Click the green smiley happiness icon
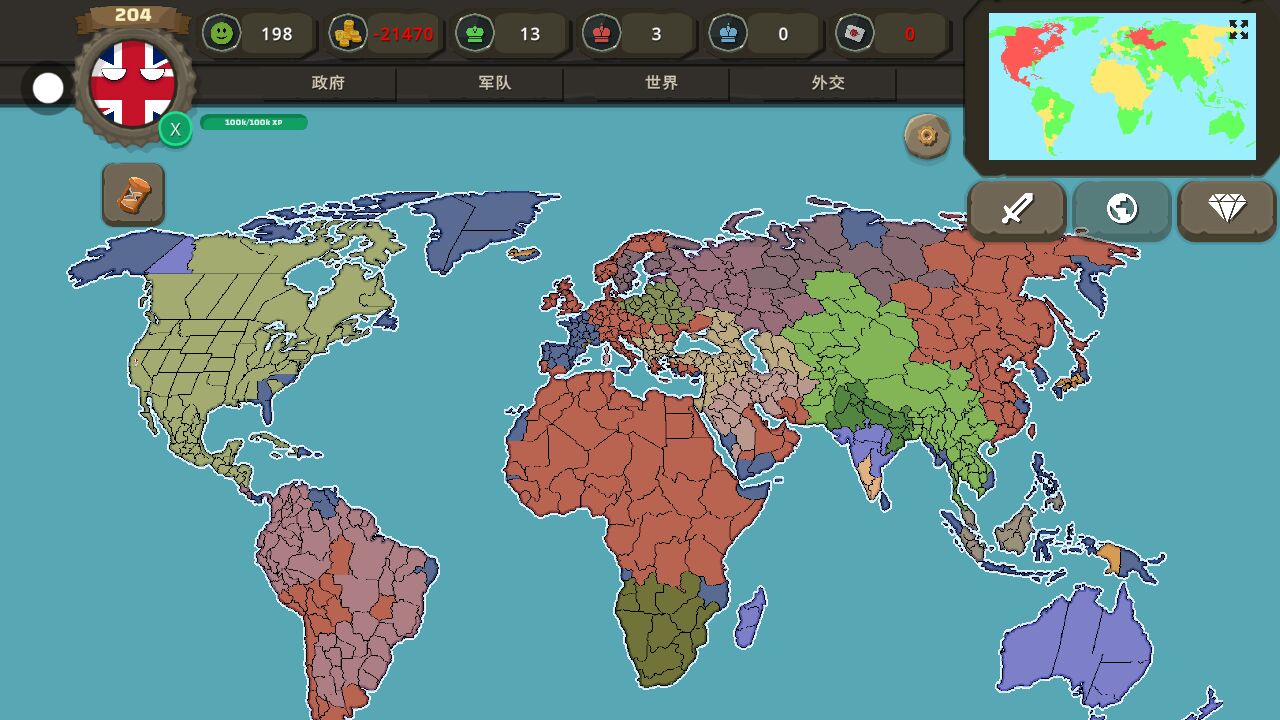This screenshot has width=1280, height=720. point(221,33)
